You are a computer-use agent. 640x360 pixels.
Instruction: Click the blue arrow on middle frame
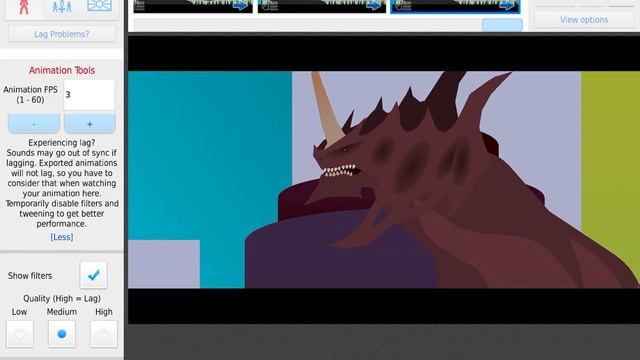[x=374, y=5]
